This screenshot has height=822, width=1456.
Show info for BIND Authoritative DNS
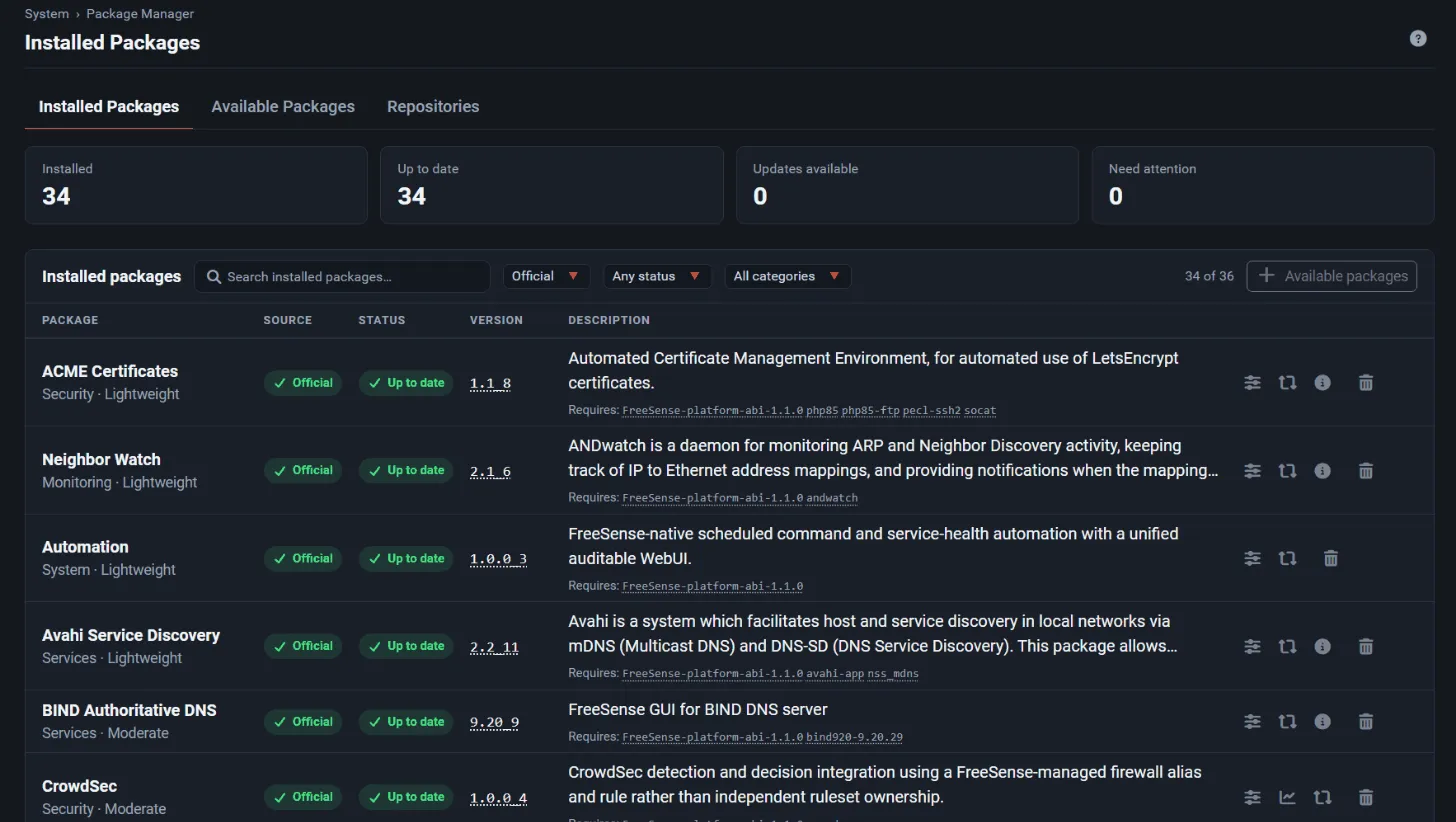click(x=1322, y=721)
